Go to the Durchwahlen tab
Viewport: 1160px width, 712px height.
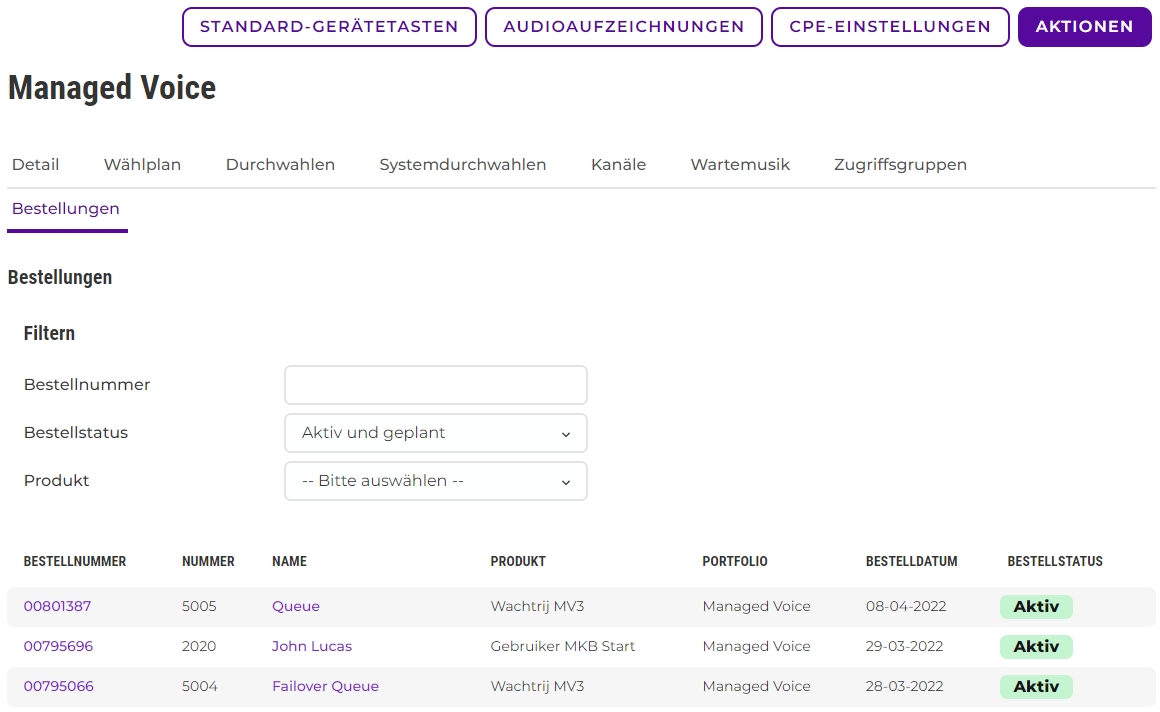click(x=280, y=164)
